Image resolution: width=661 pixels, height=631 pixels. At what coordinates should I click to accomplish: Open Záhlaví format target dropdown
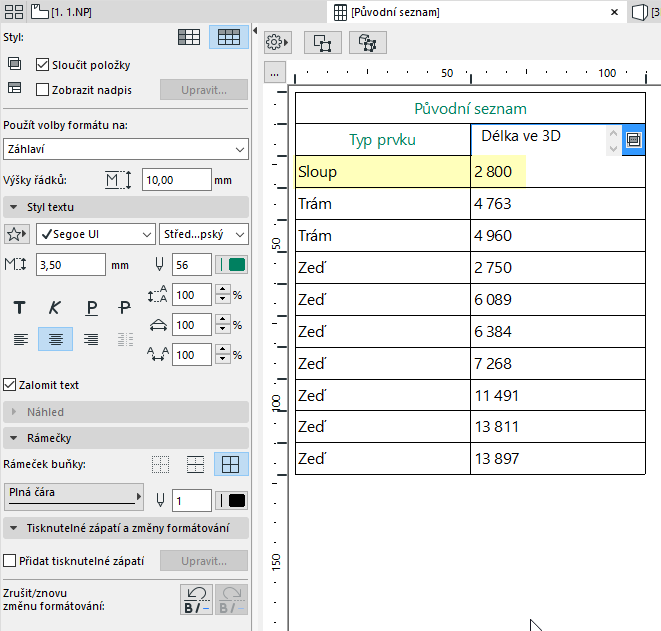(x=126, y=149)
